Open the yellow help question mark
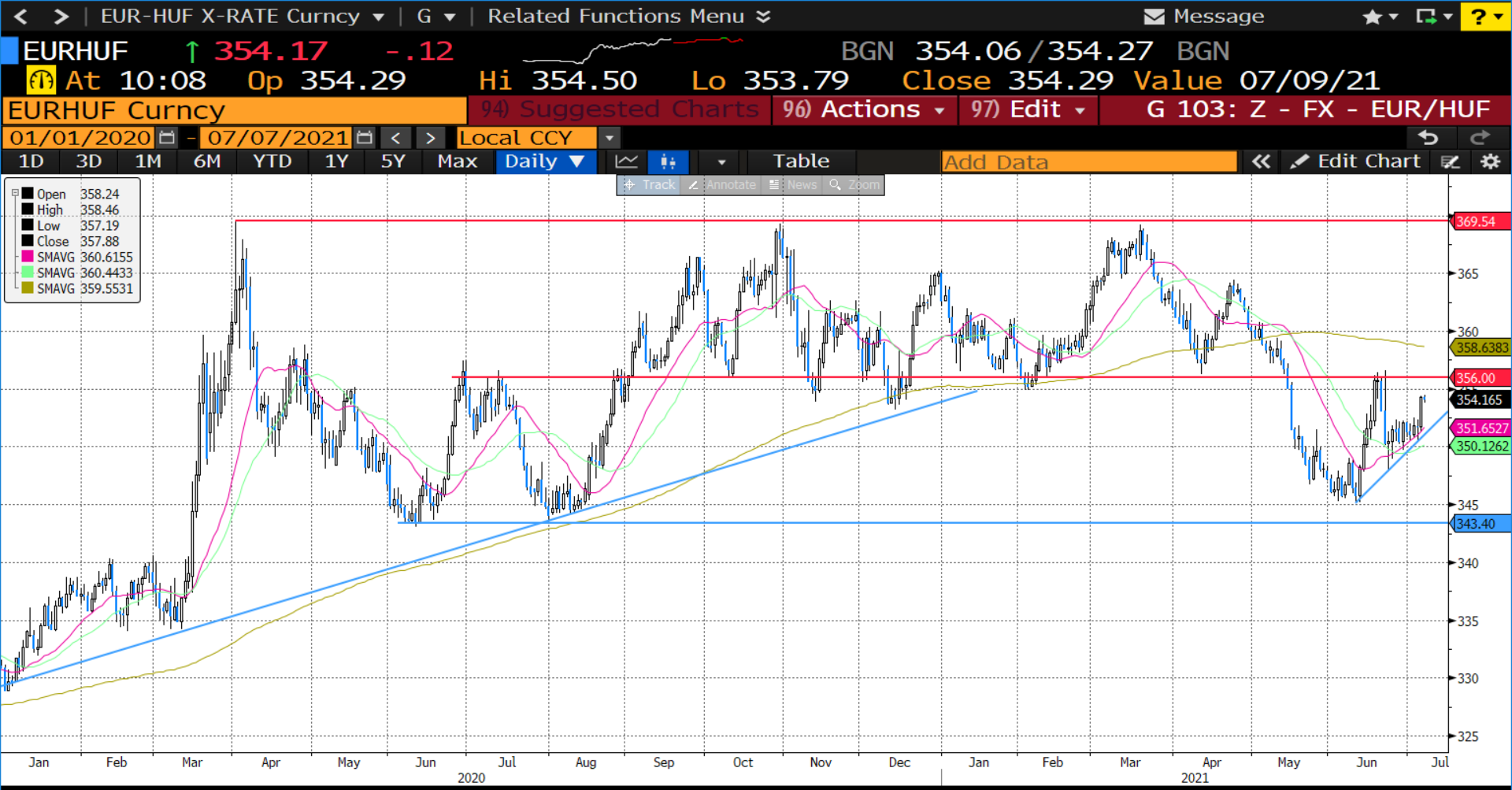1512x790 pixels. [x=1485, y=17]
